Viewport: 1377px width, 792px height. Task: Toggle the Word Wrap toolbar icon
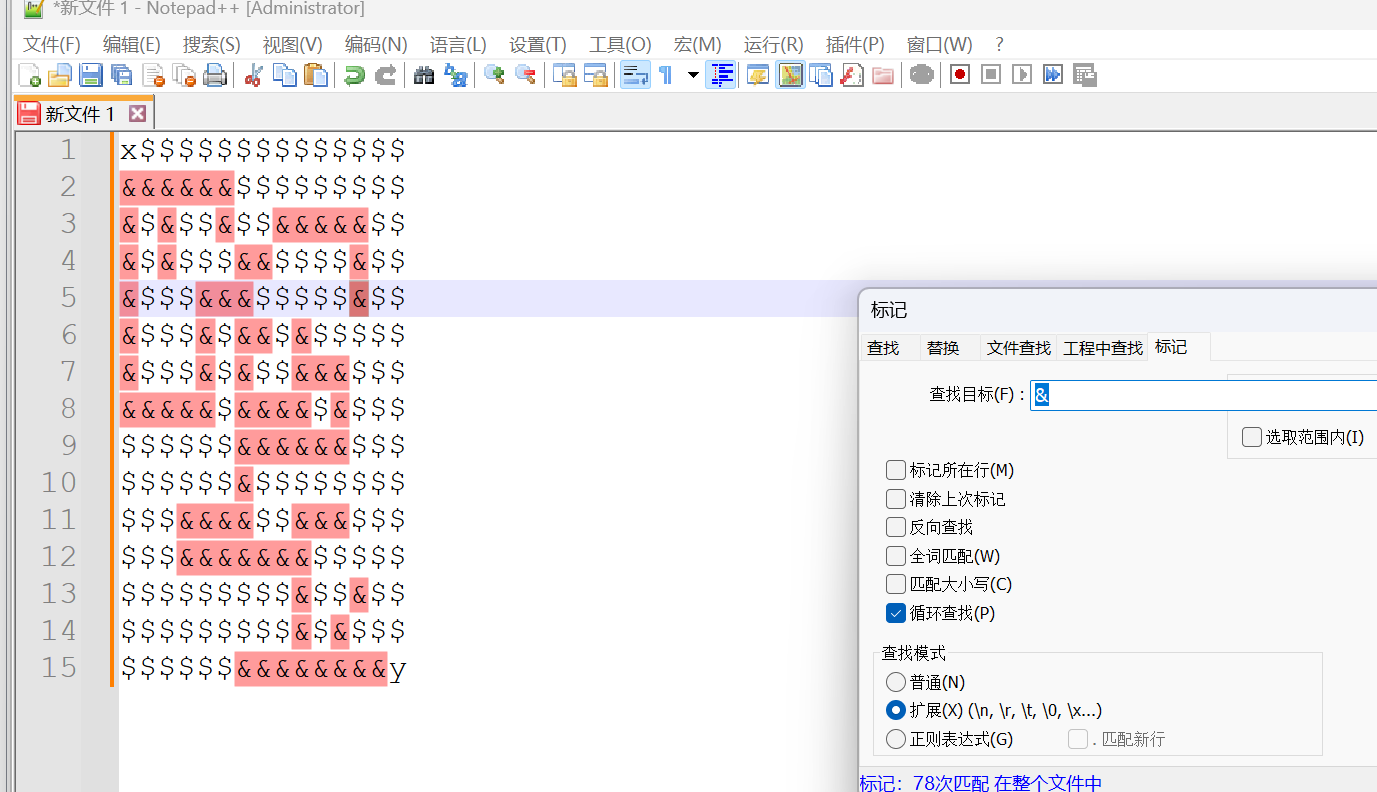tap(635, 75)
